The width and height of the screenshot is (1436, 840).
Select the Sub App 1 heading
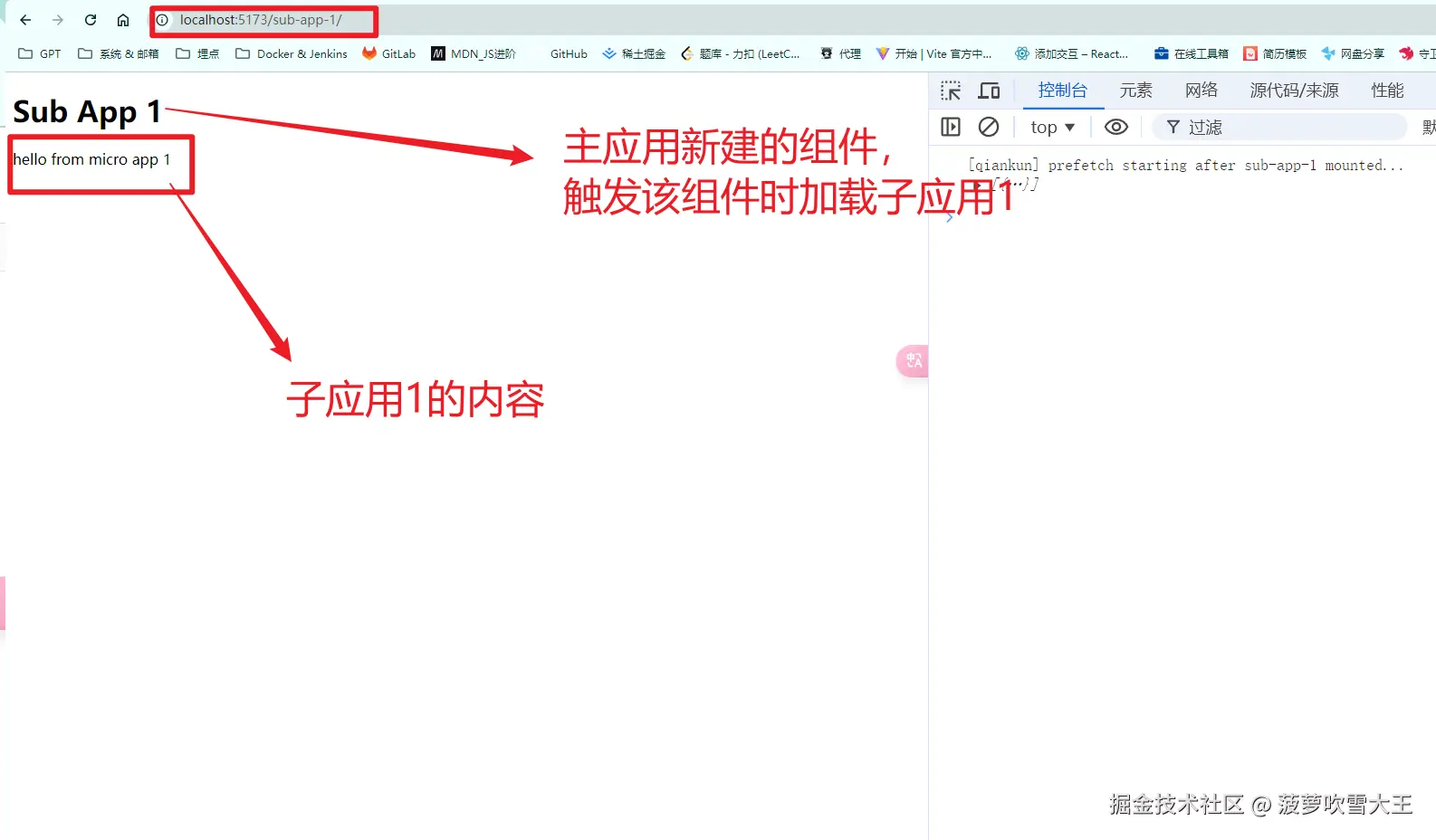click(x=87, y=112)
